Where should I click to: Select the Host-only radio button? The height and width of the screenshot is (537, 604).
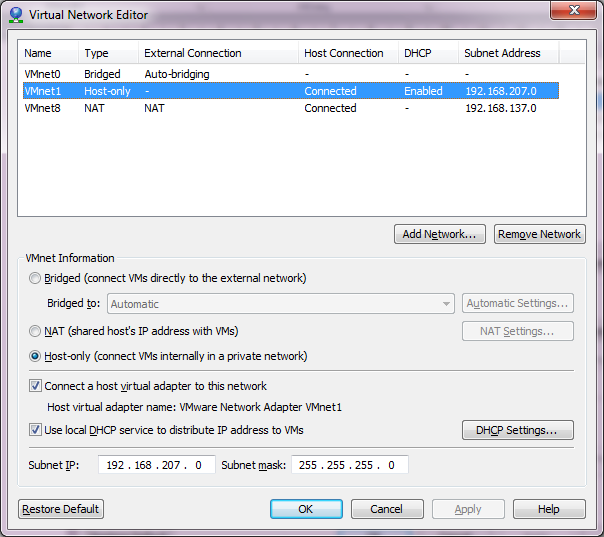click(35, 356)
